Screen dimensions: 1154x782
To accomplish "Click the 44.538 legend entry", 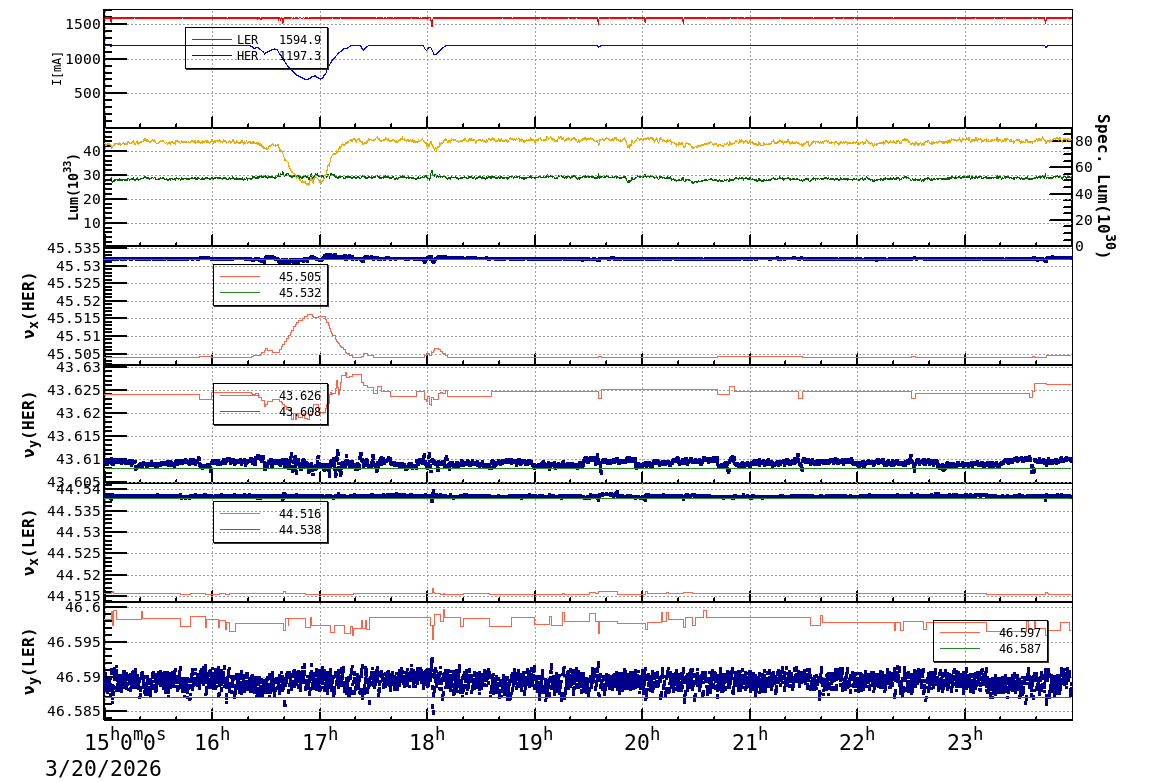I will [270, 530].
